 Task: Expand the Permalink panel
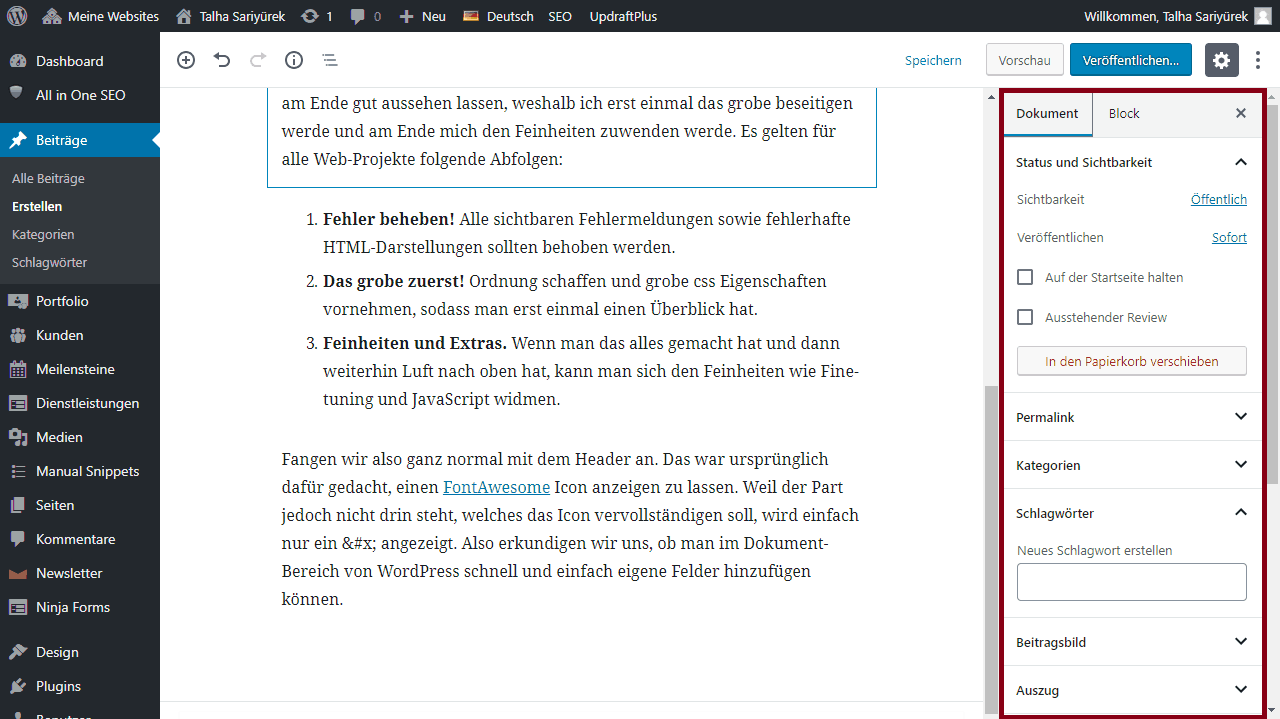(x=1132, y=417)
